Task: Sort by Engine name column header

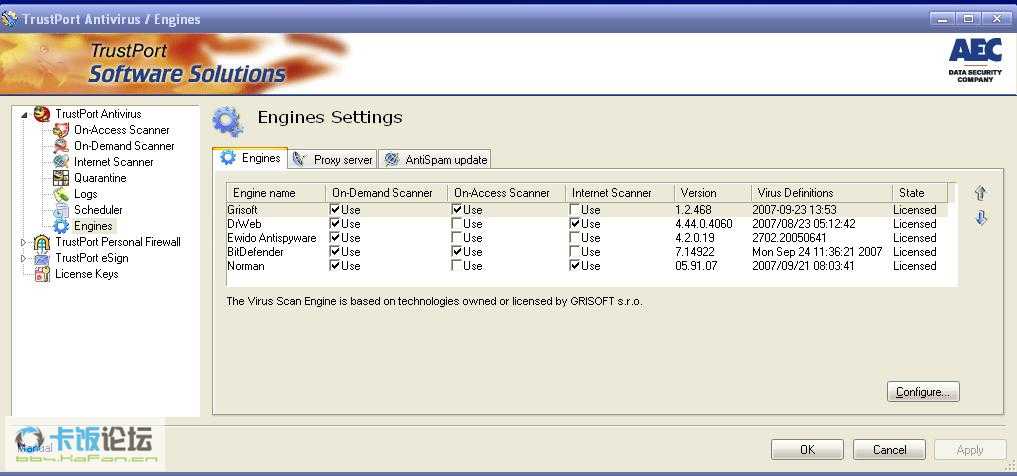Action: pyautogui.click(x=276, y=193)
